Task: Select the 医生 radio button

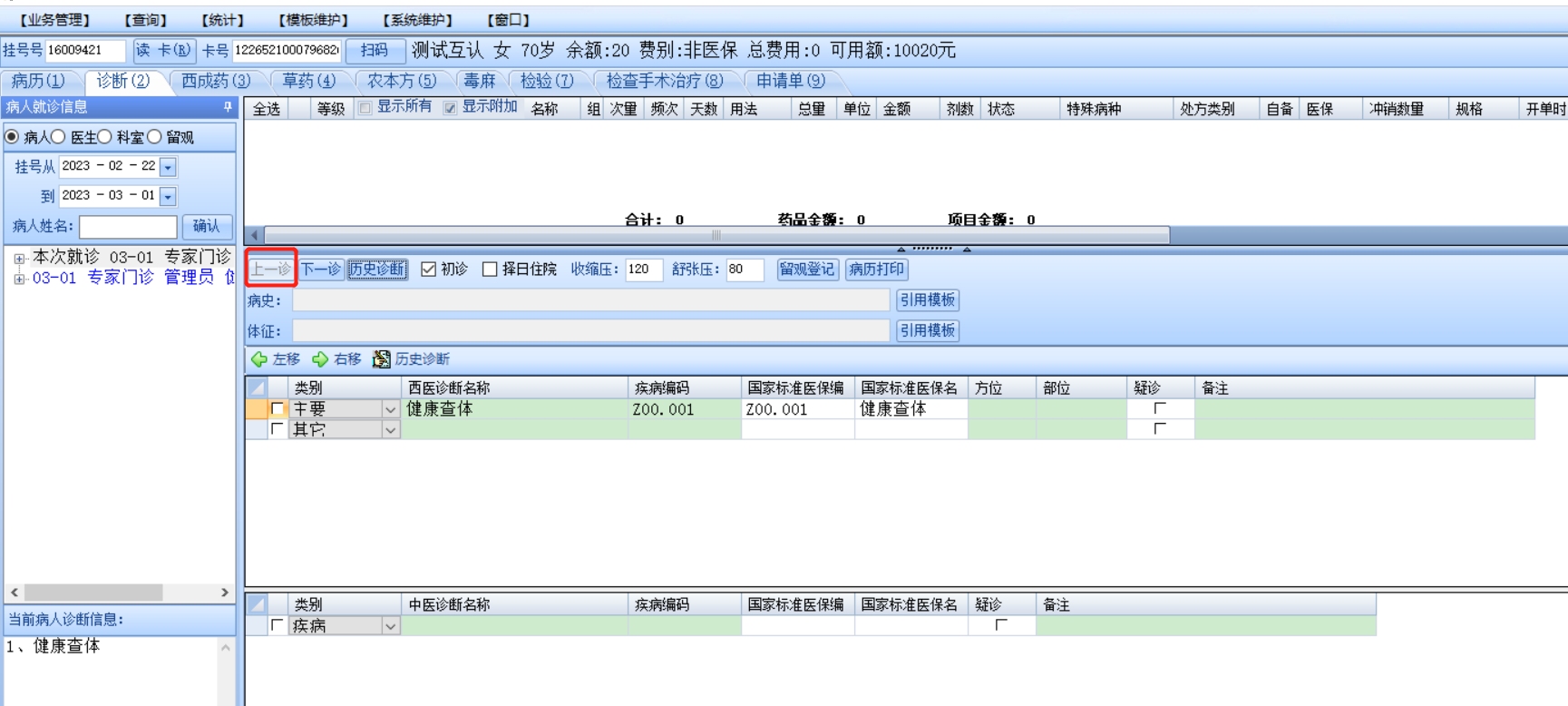Action: [59, 137]
